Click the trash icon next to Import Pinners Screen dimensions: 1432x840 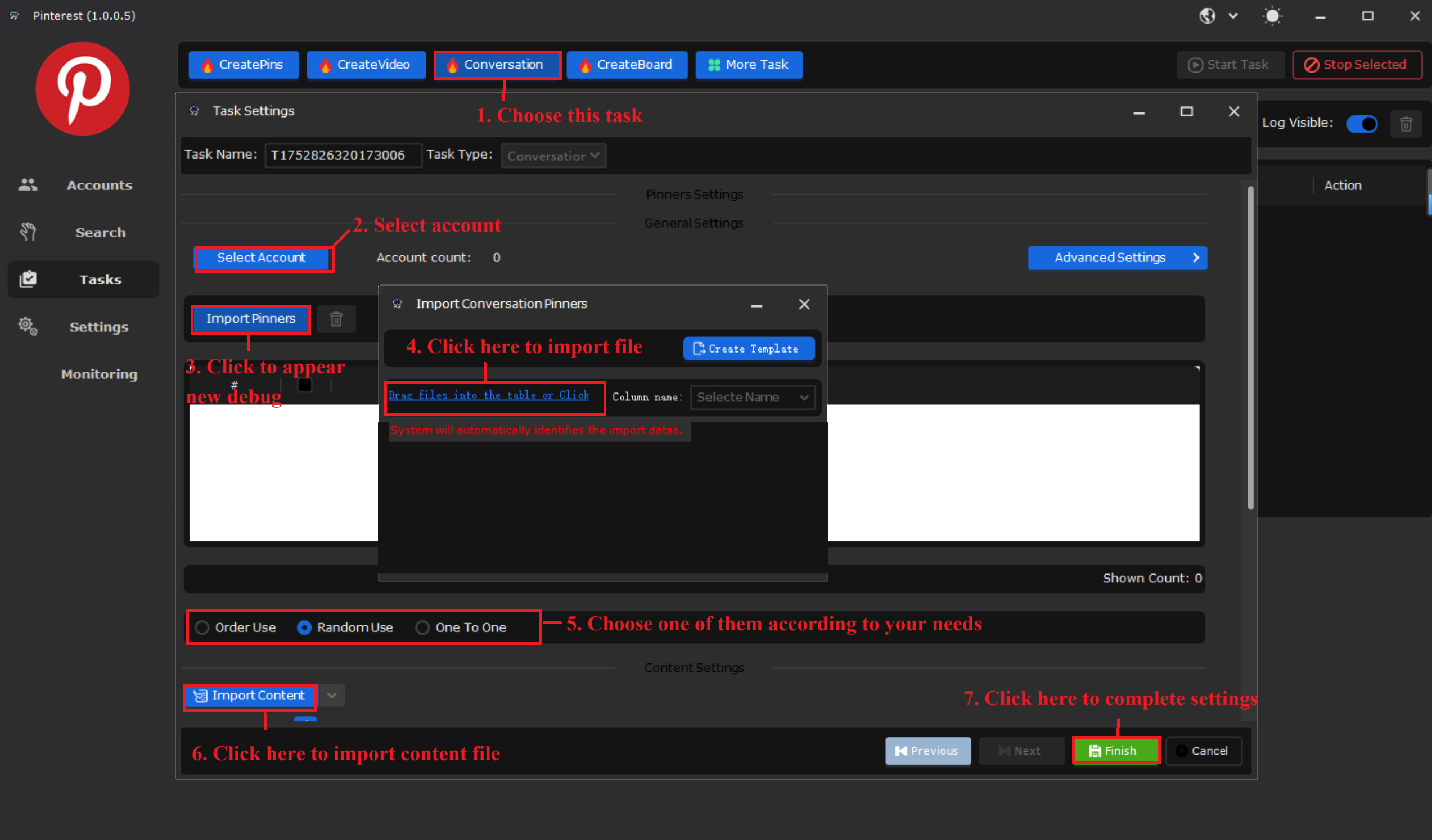click(x=336, y=319)
